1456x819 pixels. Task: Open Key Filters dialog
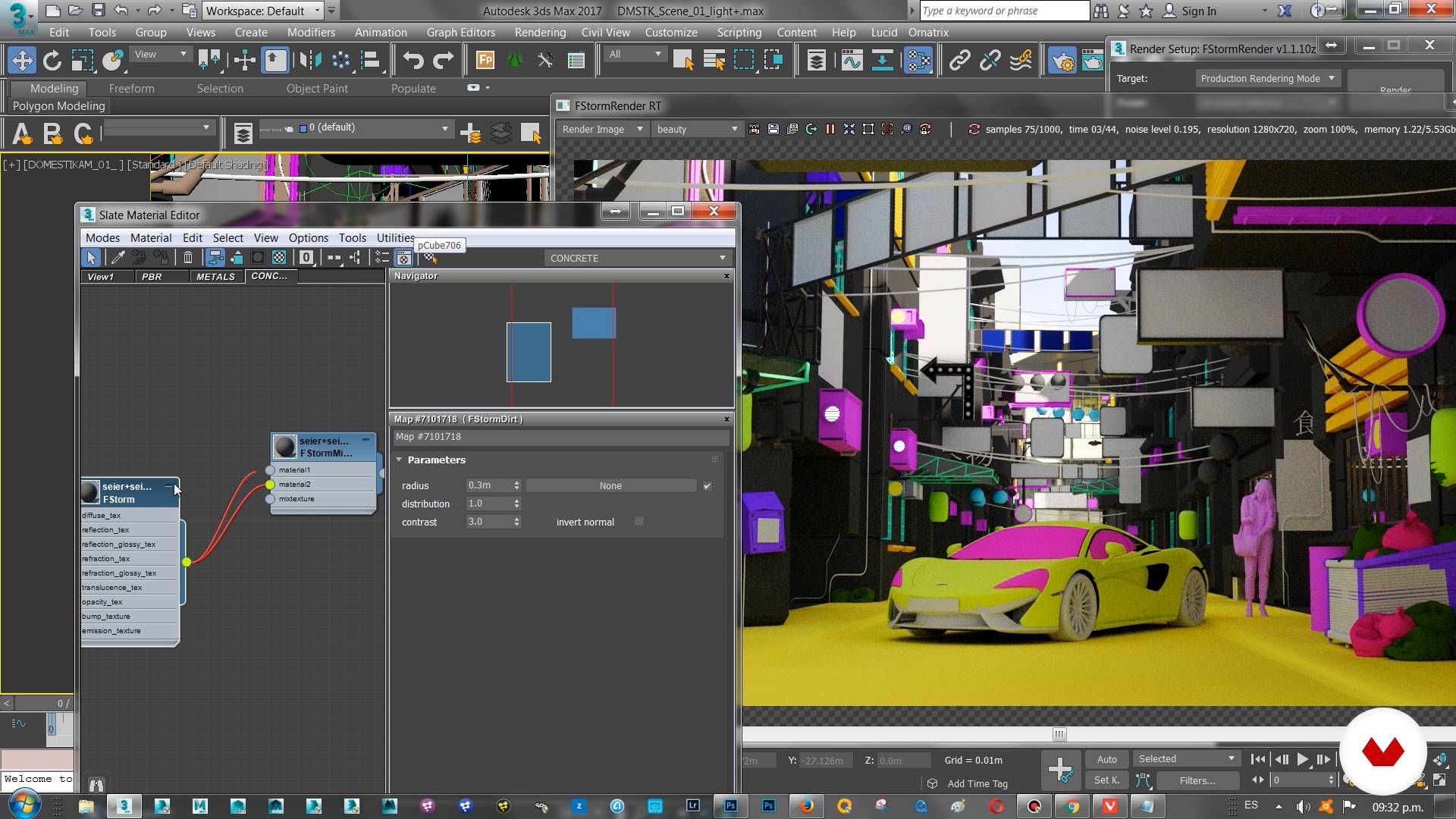[x=1197, y=780]
